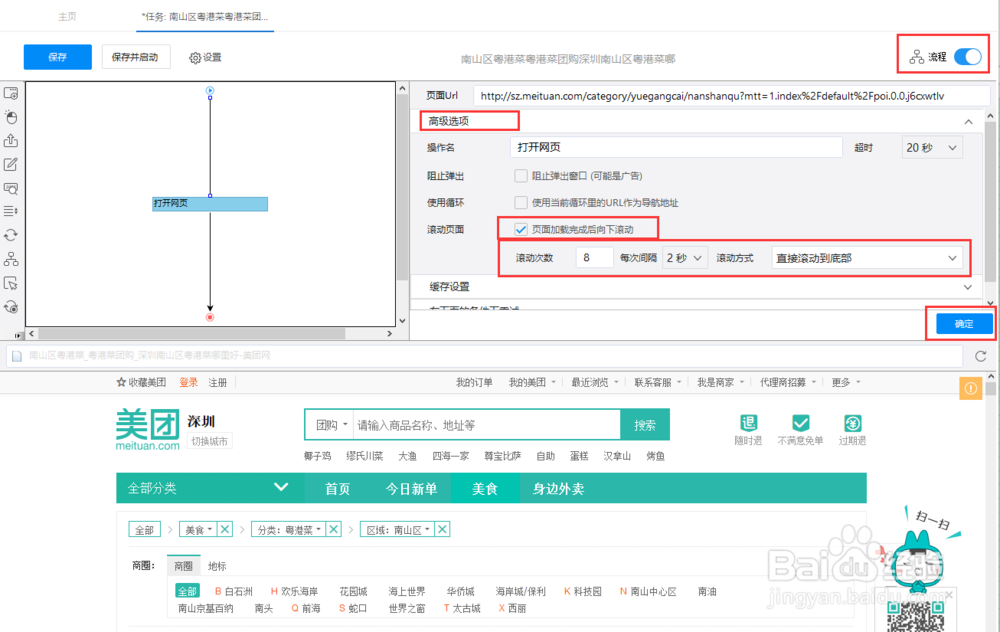Toggle the 流程 switch off
This screenshot has width=1000, height=632.
pos(967,57)
